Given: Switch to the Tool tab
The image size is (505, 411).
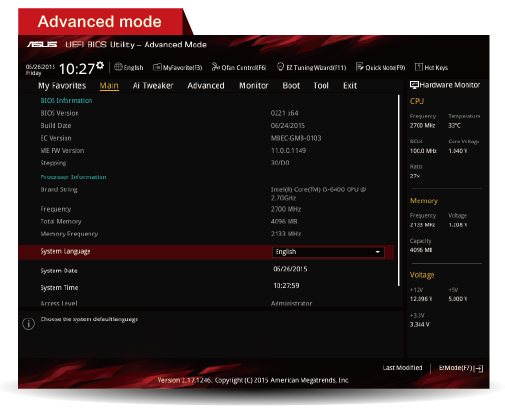Looking at the screenshot, I should pos(321,86).
